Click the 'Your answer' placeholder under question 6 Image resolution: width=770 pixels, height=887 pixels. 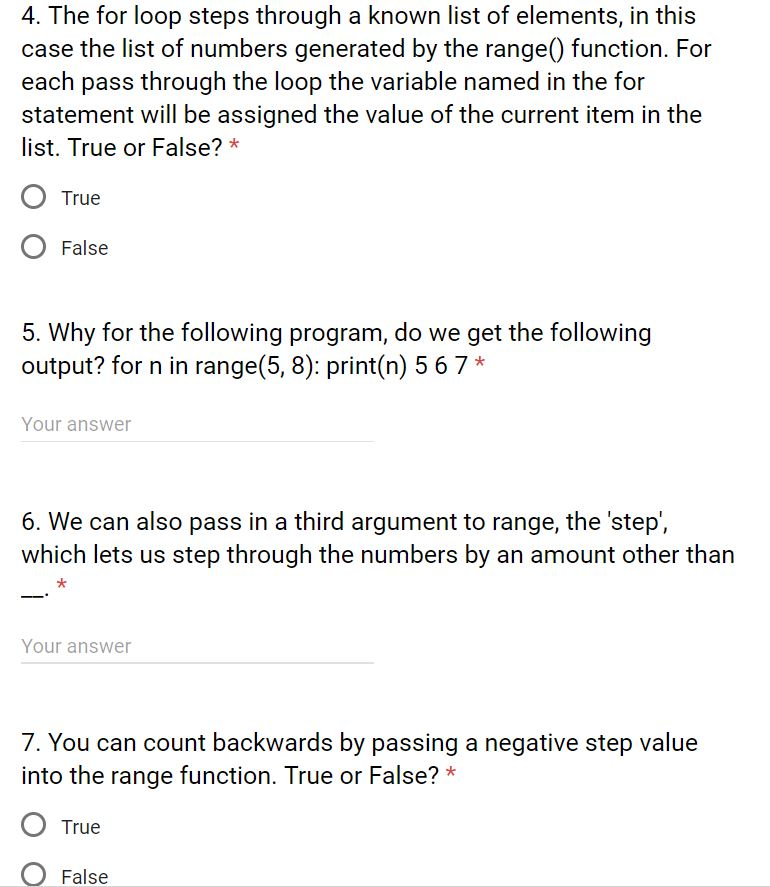click(75, 647)
